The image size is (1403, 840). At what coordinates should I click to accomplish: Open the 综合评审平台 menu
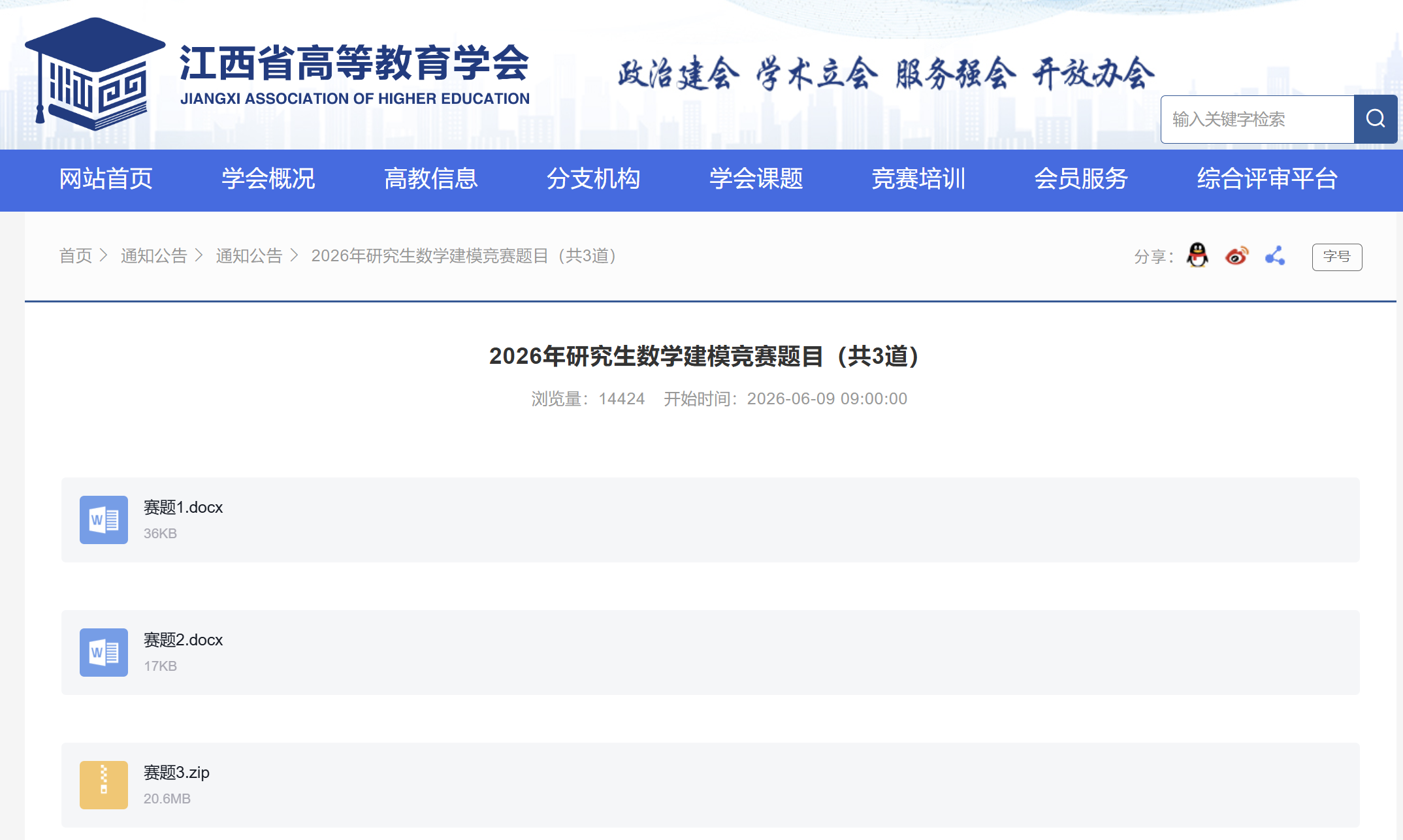[x=1267, y=179]
